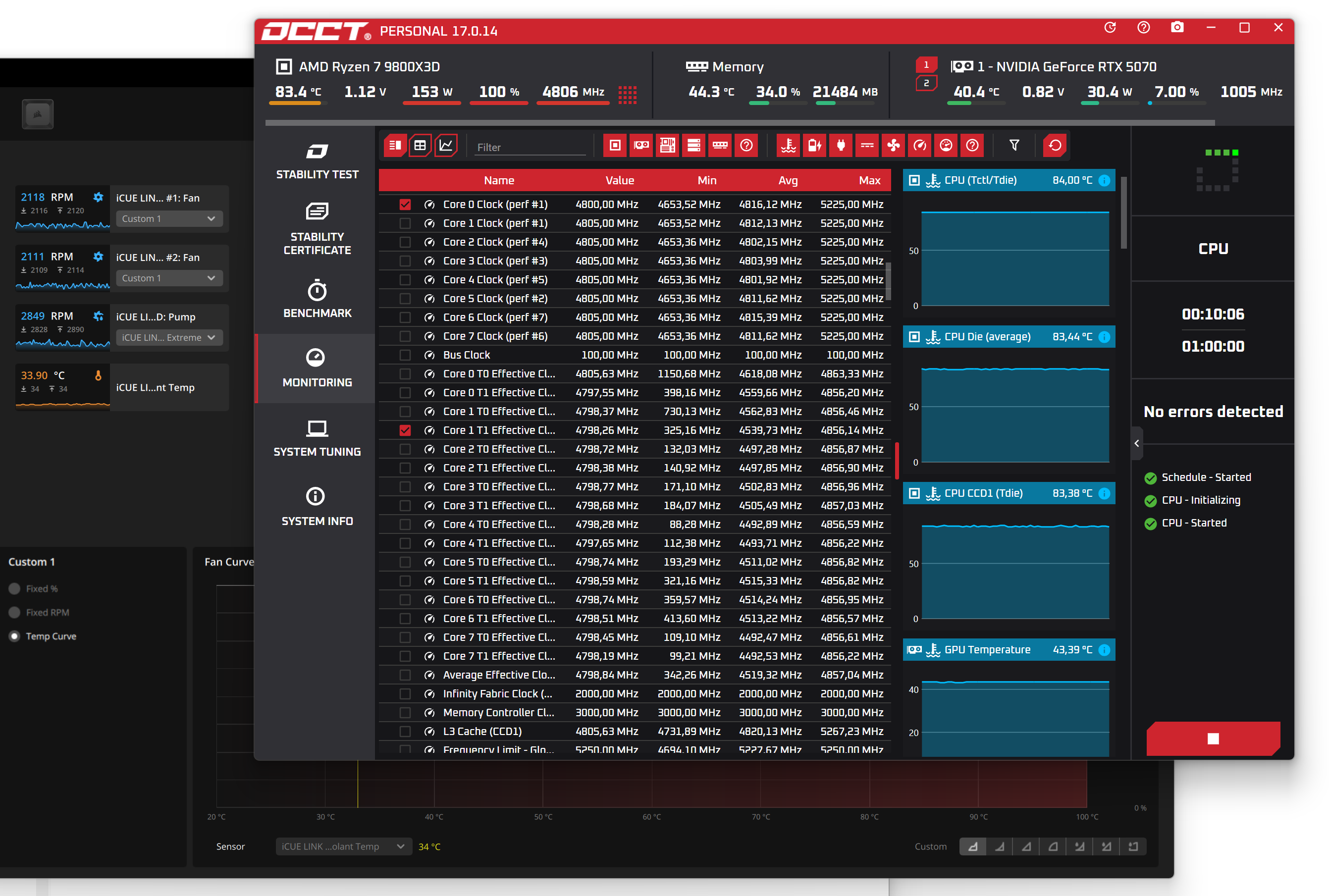Stop the running CPU test
Screen dimensions: 1329x896
[1213, 739]
